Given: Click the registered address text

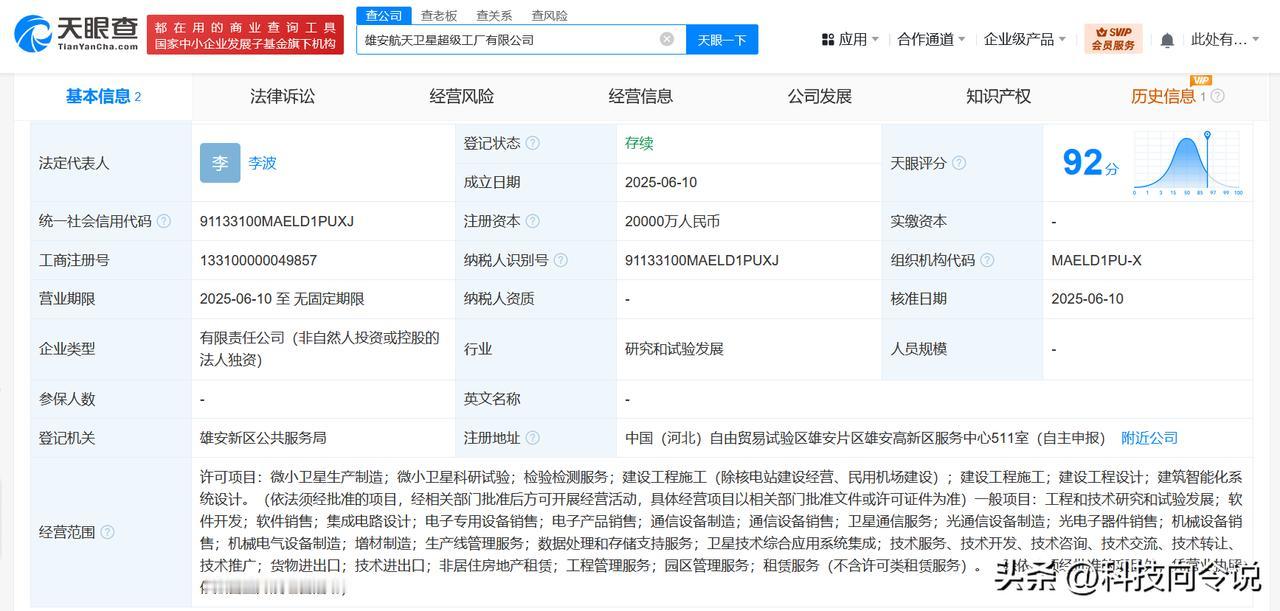Looking at the screenshot, I should tap(865, 438).
